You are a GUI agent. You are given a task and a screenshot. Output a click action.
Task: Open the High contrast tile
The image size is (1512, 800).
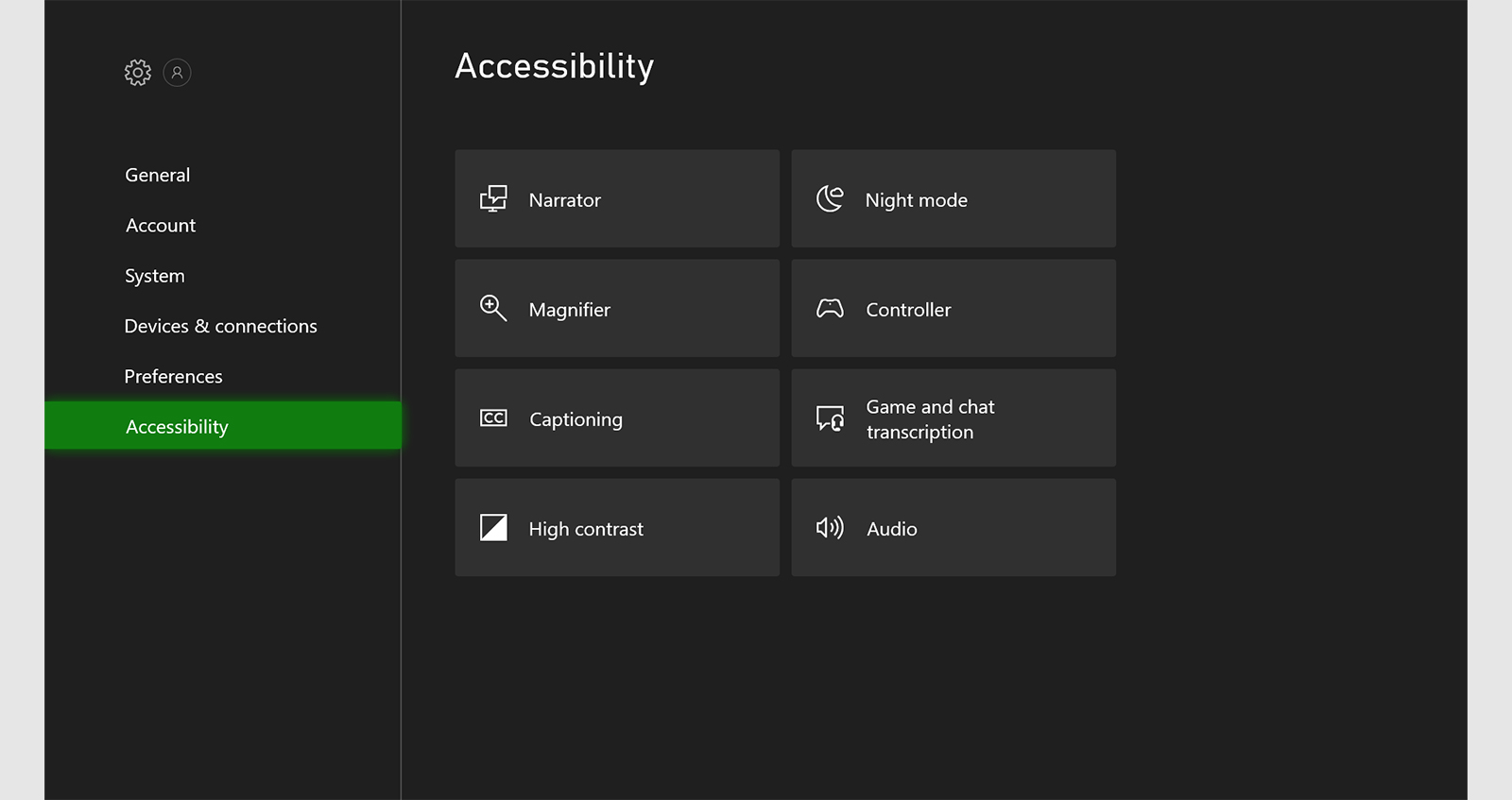[617, 527]
